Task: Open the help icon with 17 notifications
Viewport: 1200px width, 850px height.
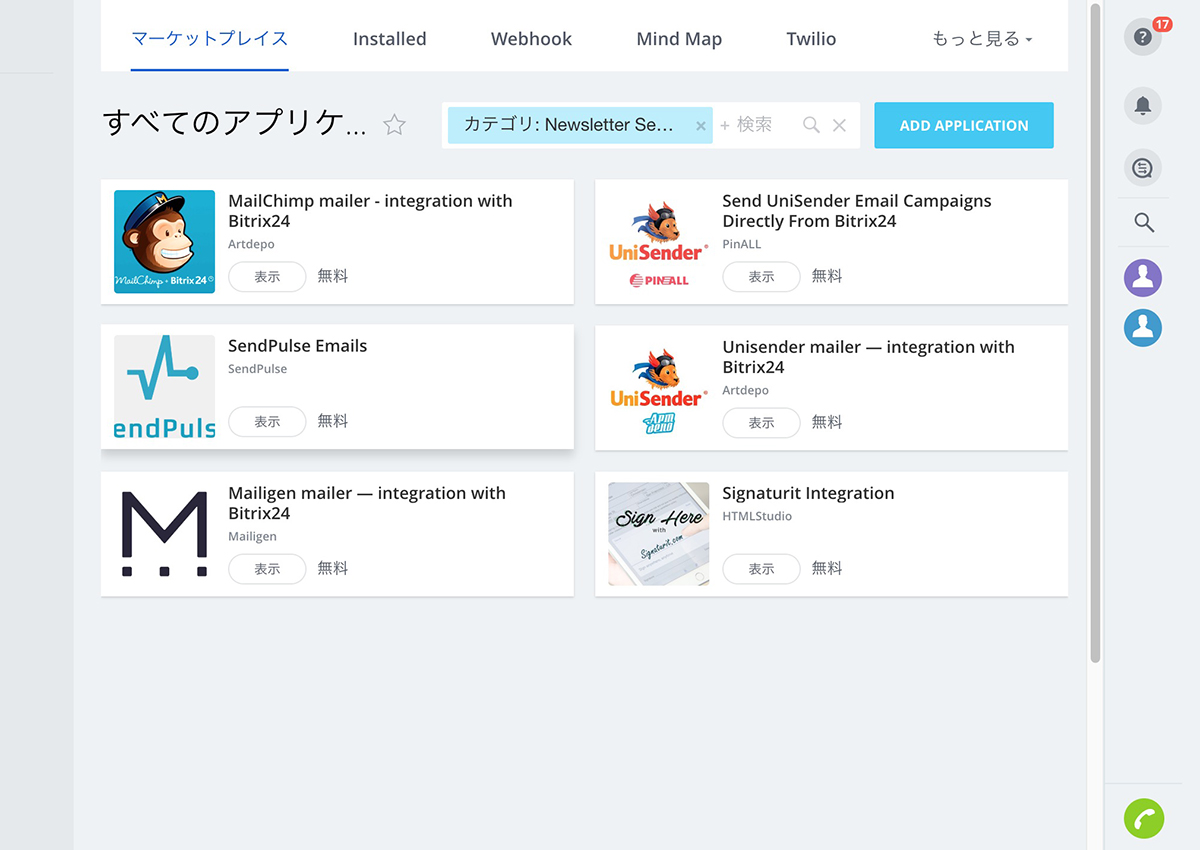Action: click(1142, 38)
